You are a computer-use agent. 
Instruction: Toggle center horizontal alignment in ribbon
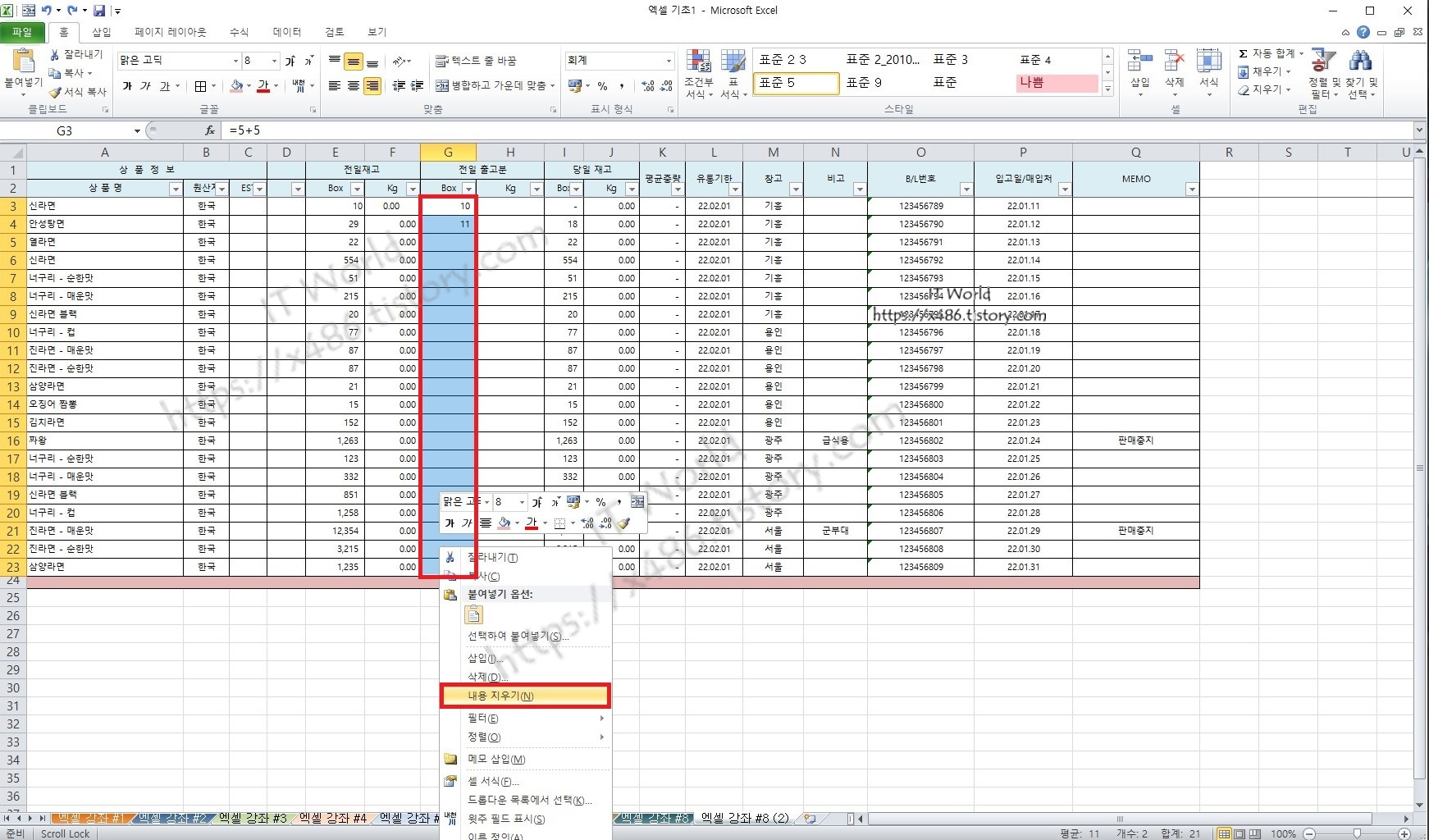pyautogui.click(x=354, y=85)
